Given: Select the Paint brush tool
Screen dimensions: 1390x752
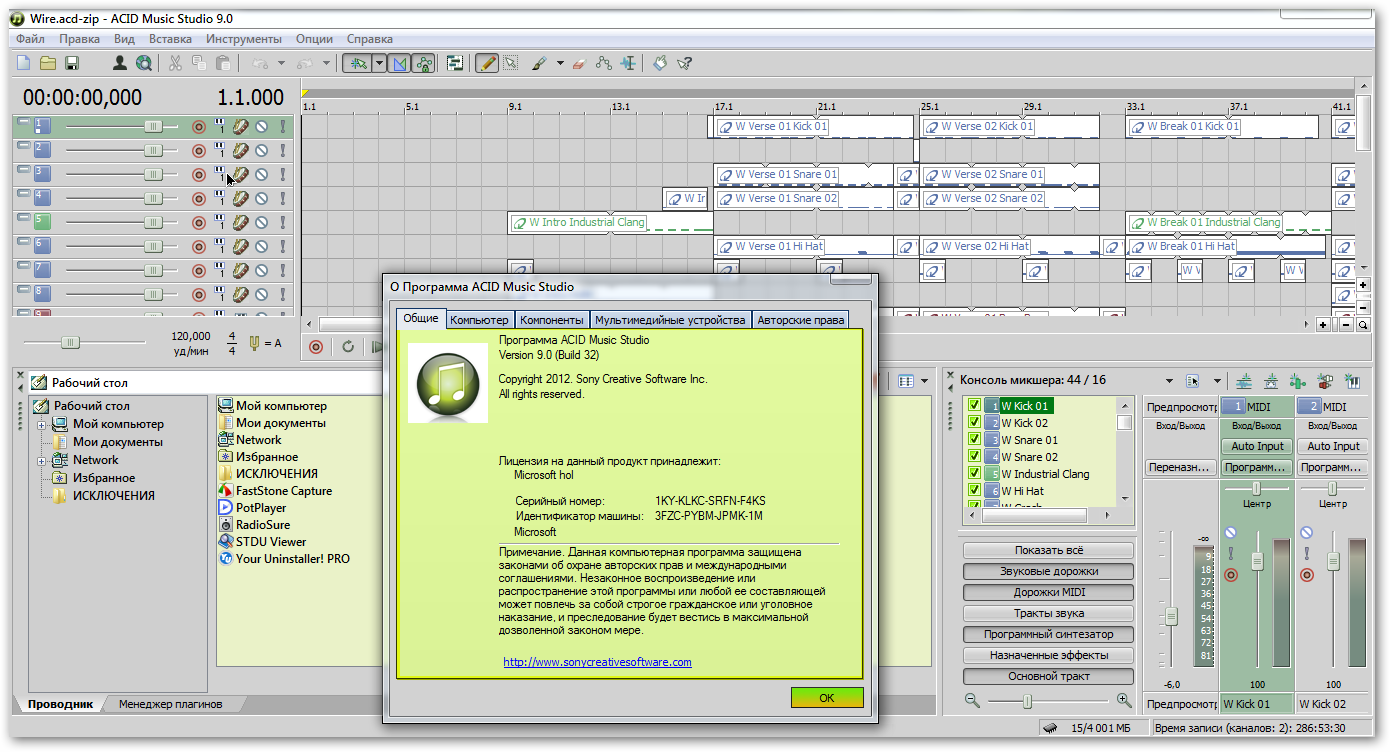Looking at the screenshot, I should click(538, 63).
